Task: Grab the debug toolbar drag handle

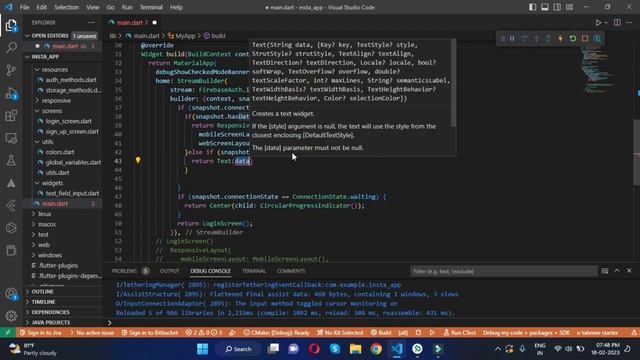Action: pyautogui.click(x=502, y=38)
